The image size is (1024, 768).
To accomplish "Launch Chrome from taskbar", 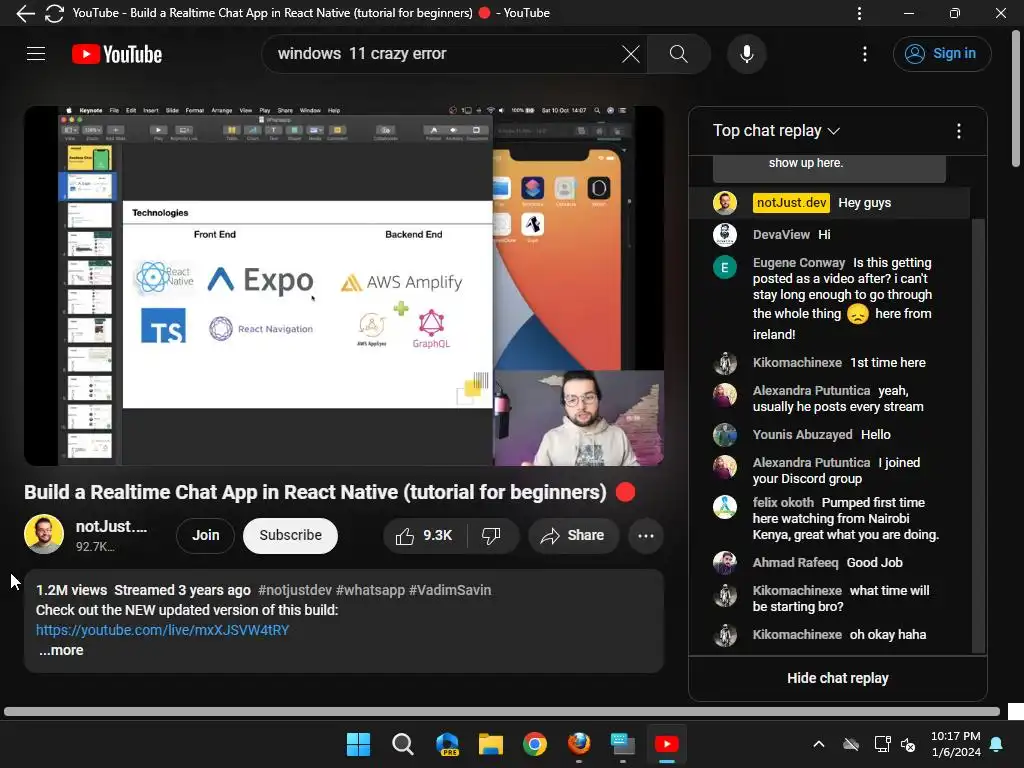I will pos(535,744).
